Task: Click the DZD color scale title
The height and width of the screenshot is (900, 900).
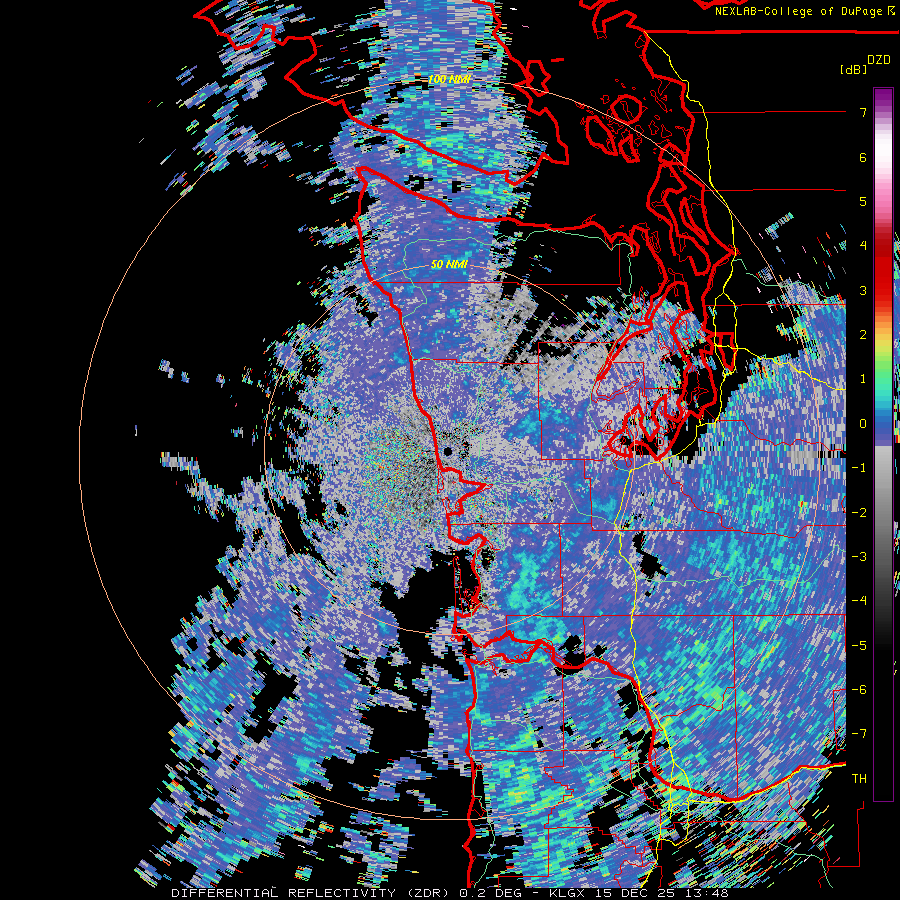Action: click(879, 59)
